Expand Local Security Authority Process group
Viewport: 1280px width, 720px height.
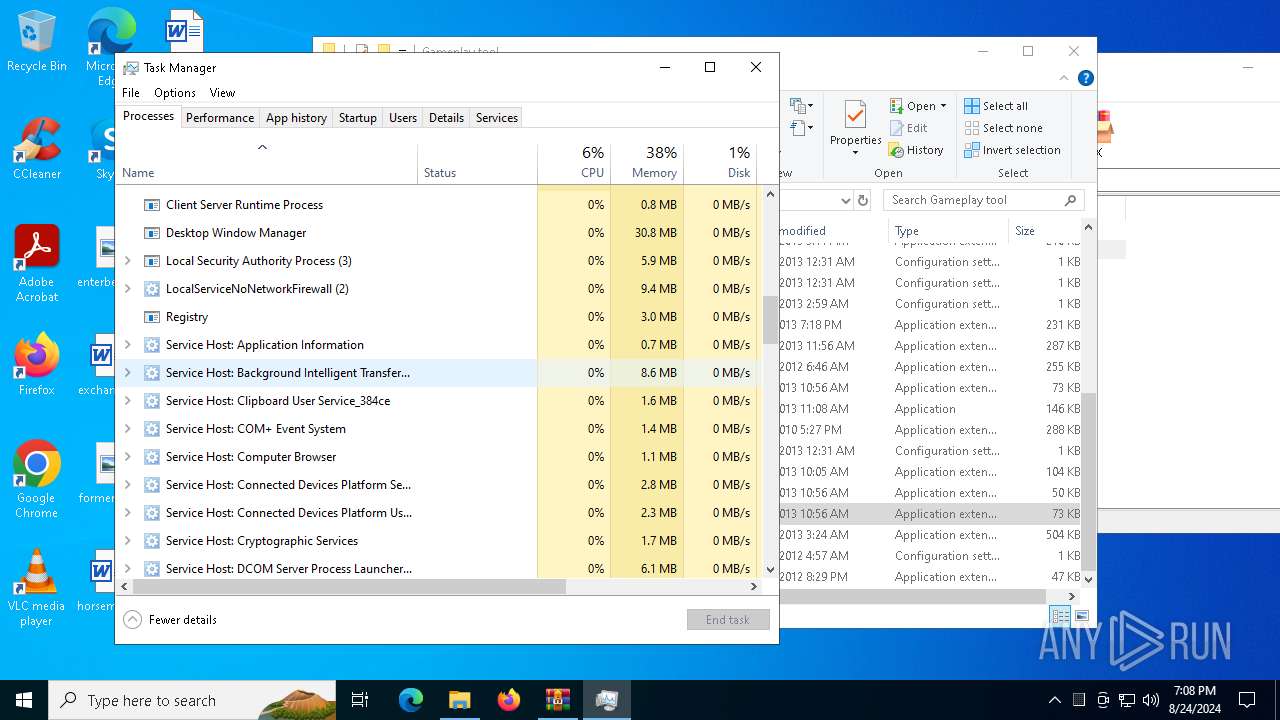pos(127,261)
